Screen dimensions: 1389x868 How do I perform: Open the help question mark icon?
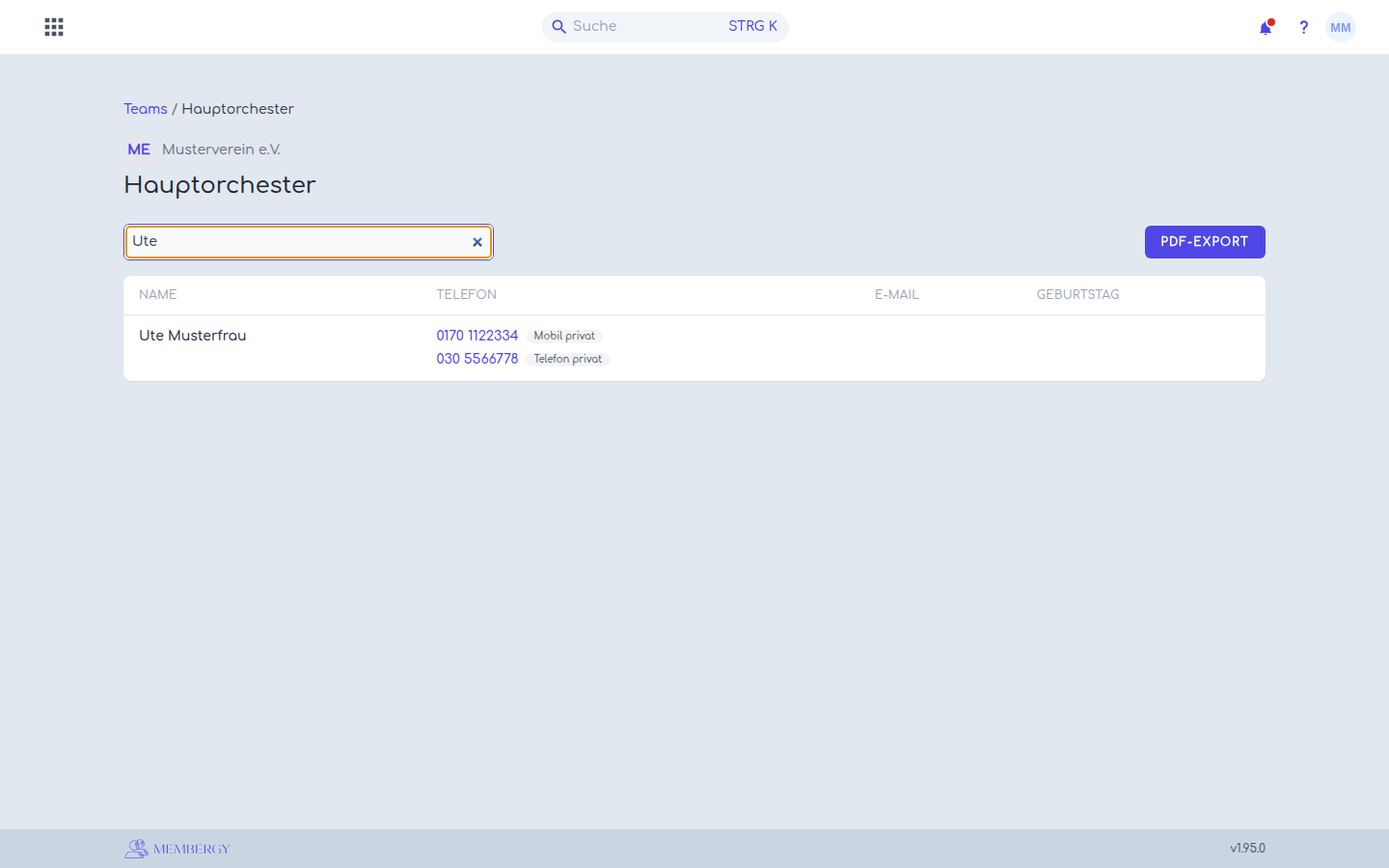coord(1303,27)
